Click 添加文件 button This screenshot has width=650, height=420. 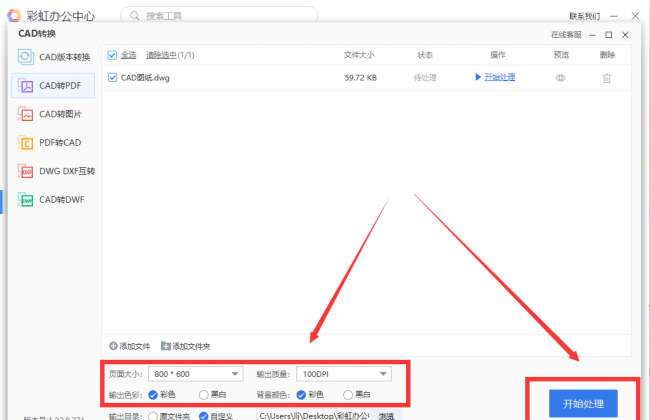click(130, 346)
